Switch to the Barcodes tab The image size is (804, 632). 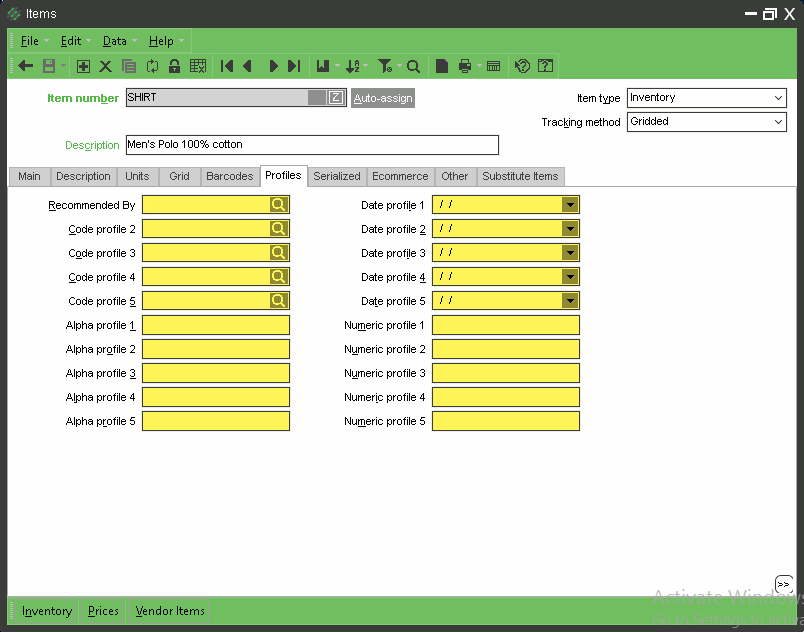pos(230,176)
